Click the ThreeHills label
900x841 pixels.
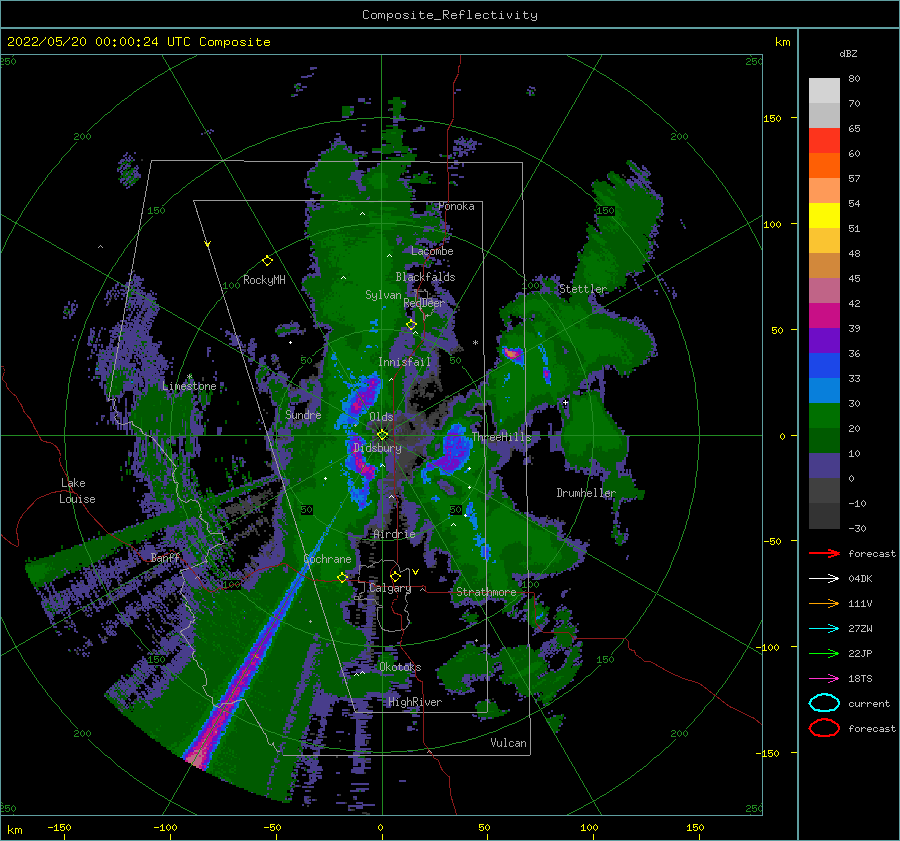(501, 437)
